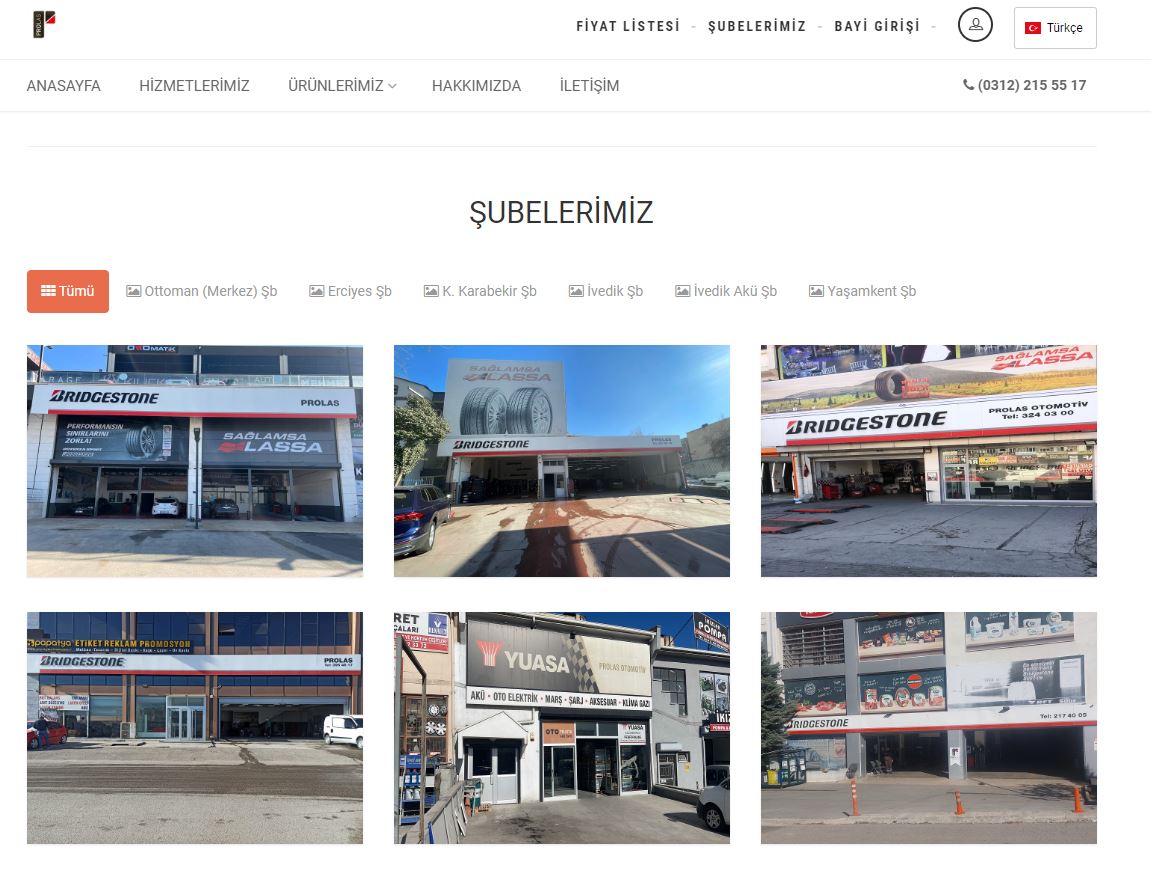Open the YUASA storefront photo
This screenshot has height=876, width=1151.
click(562, 728)
